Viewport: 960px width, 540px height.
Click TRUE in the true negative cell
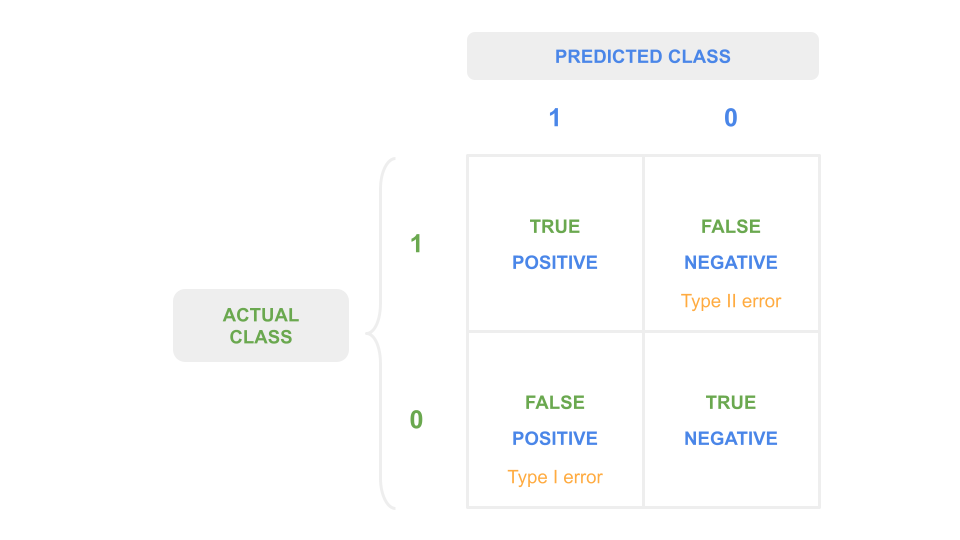(731, 403)
